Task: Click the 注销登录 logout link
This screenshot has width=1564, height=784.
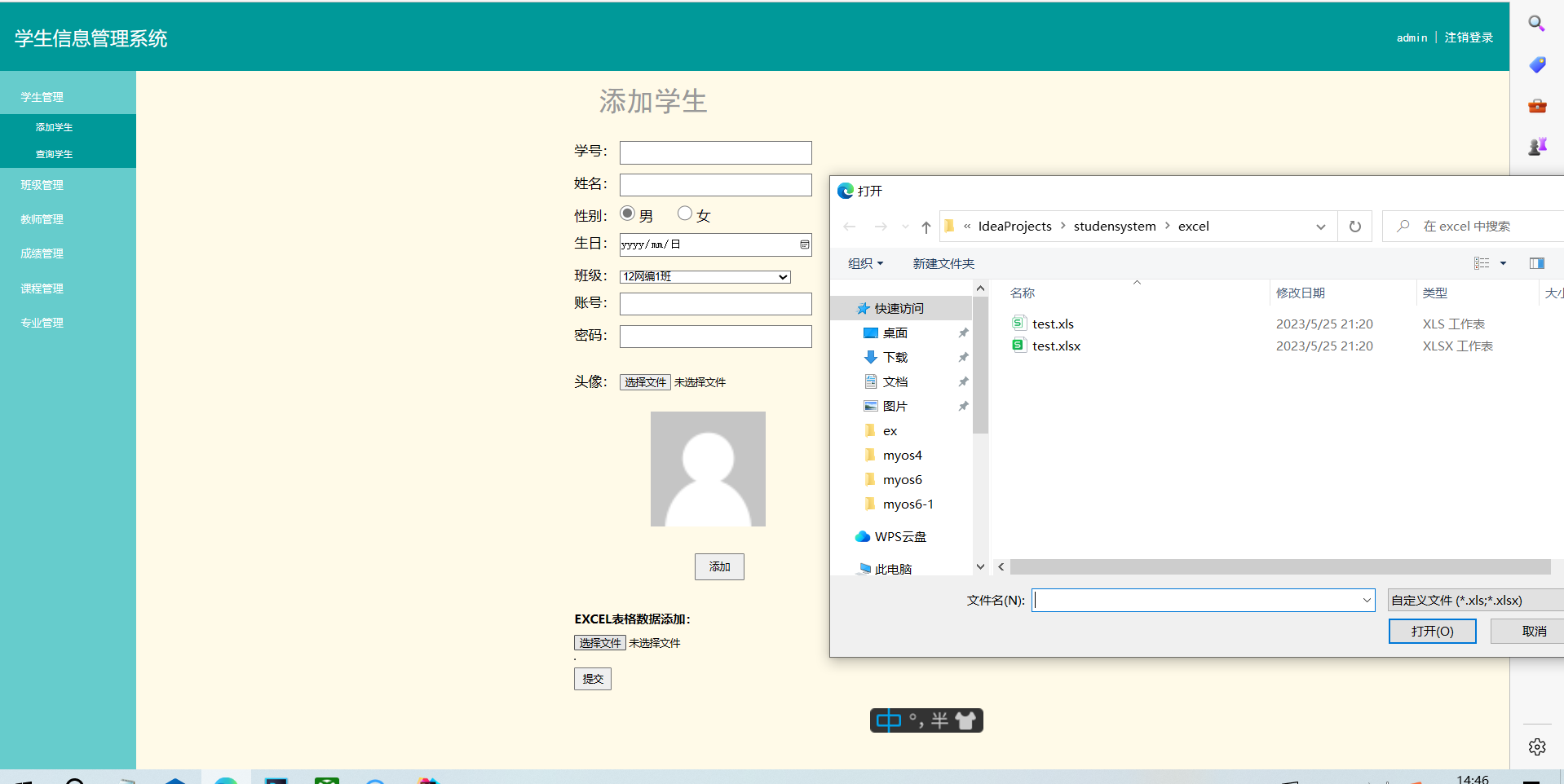Action: tap(1469, 37)
